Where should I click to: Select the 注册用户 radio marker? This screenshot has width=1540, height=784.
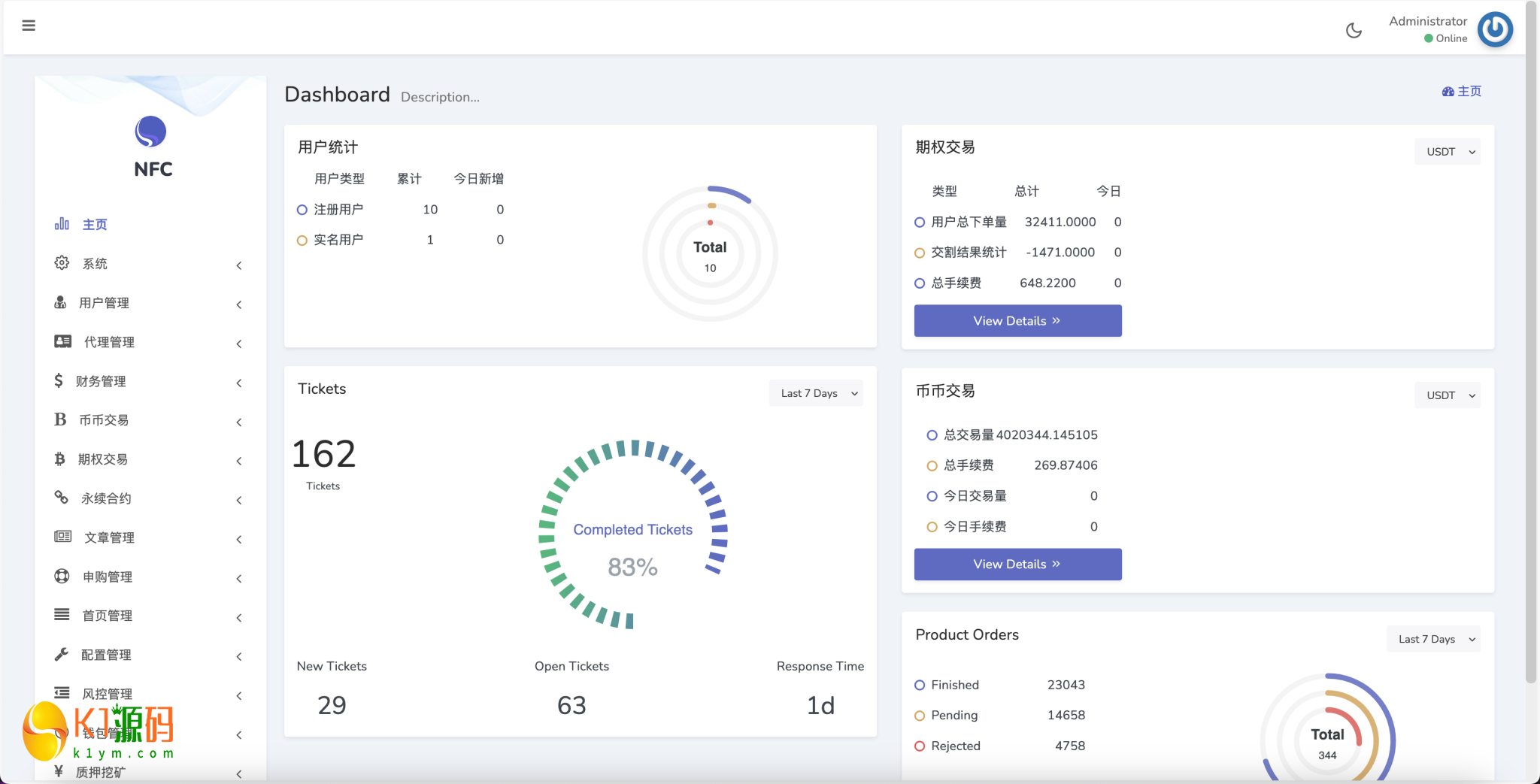(302, 210)
